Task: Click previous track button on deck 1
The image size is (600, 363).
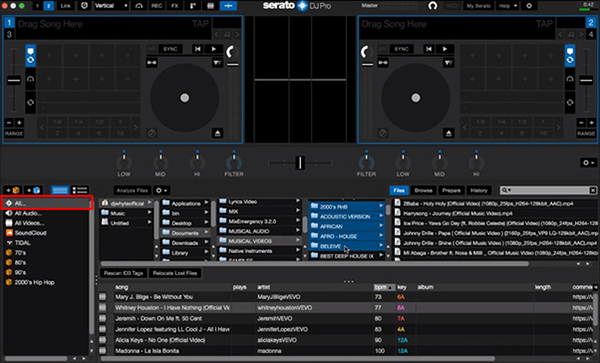Action: point(197,49)
